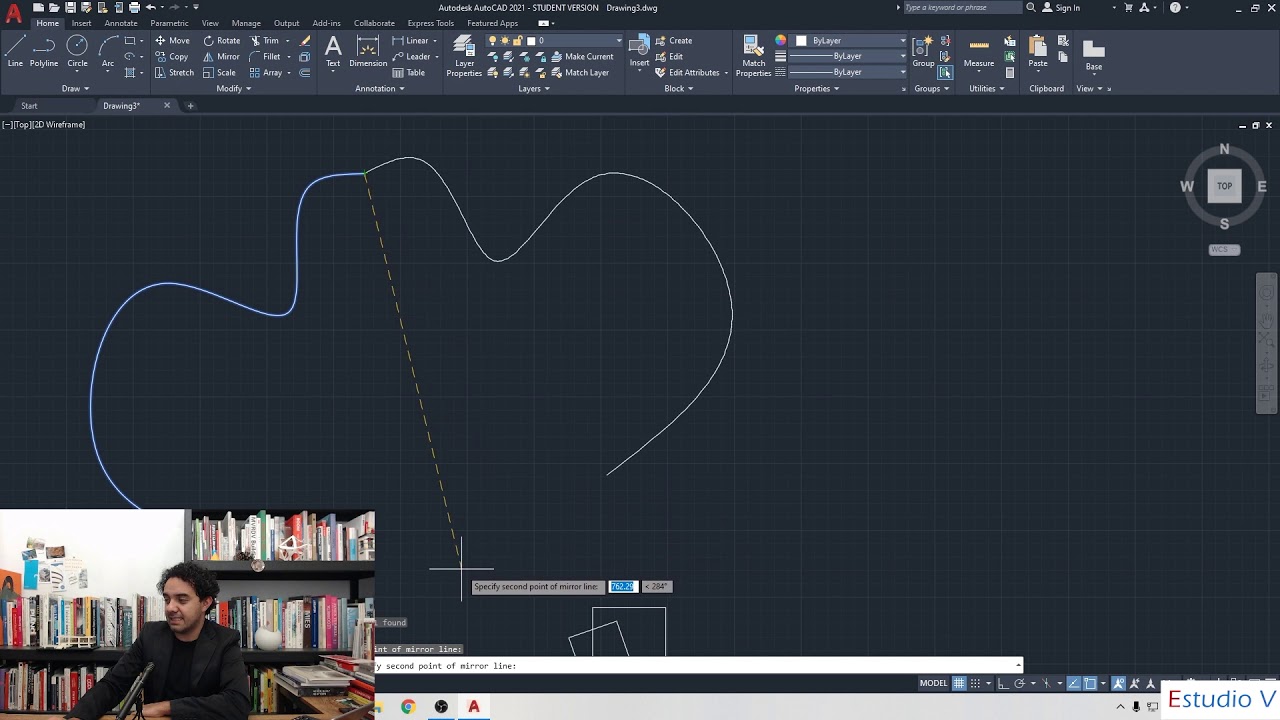Select the Polyline tool

coord(44,52)
